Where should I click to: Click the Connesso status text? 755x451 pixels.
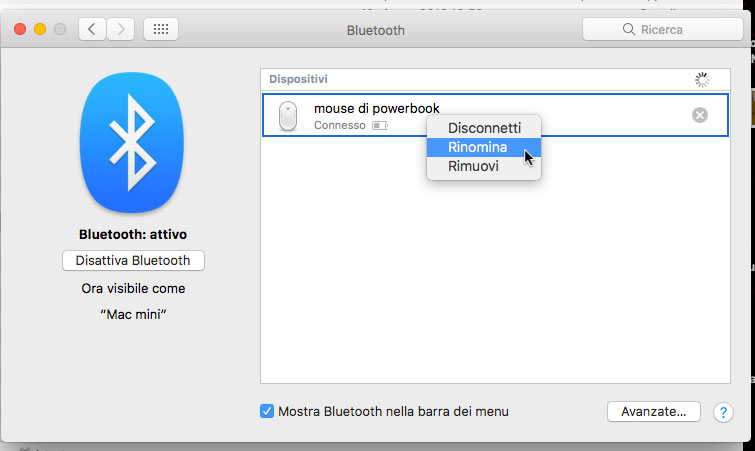coord(339,126)
